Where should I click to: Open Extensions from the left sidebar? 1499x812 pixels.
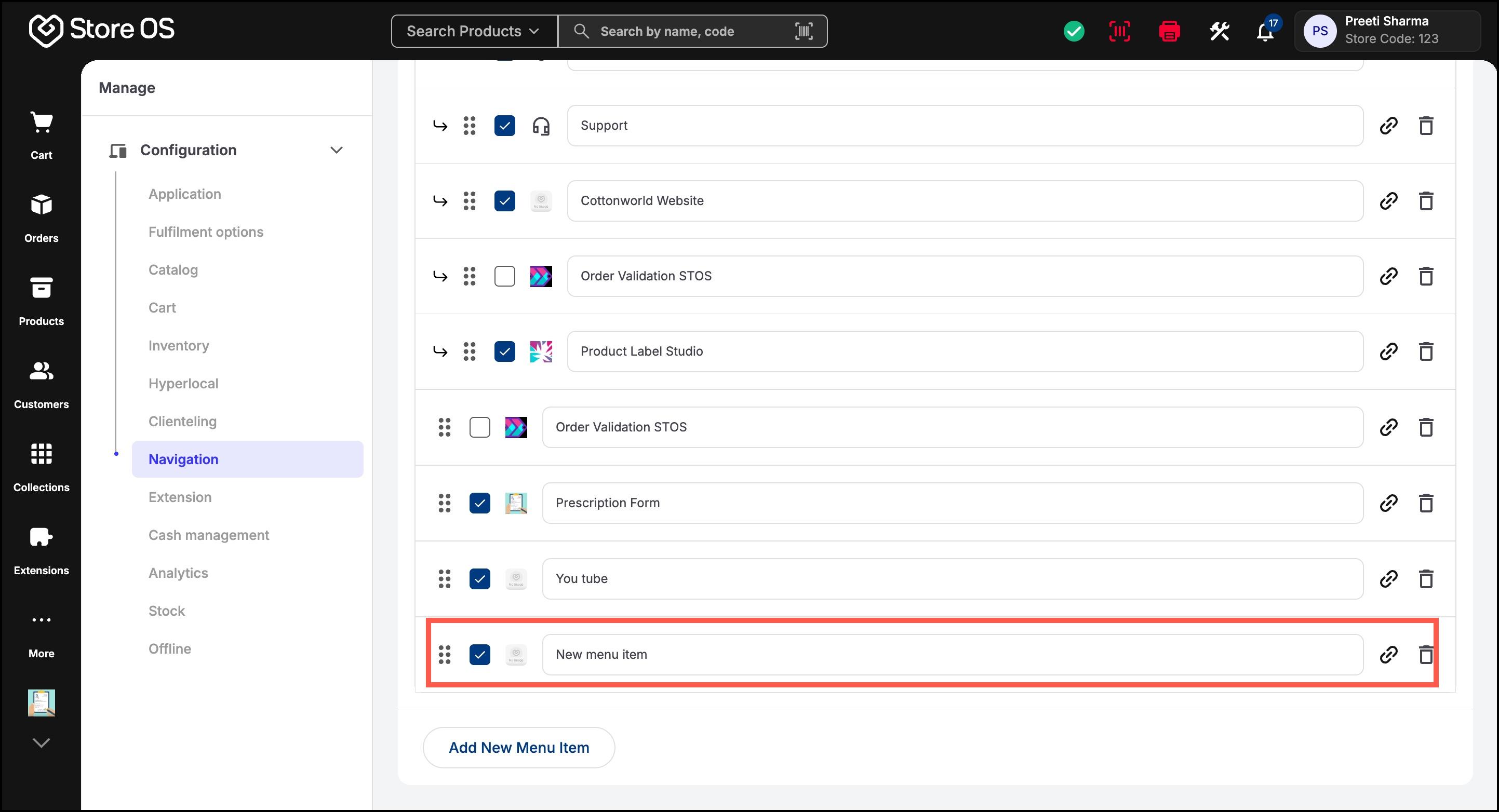click(42, 551)
